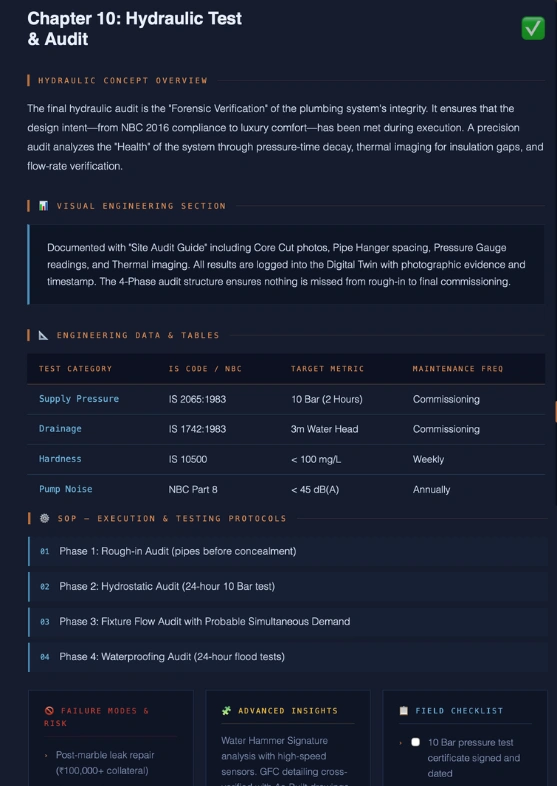Expand the Post-marble leak repair bullet arrow
The image size is (557, 786).
coord(46,755)
